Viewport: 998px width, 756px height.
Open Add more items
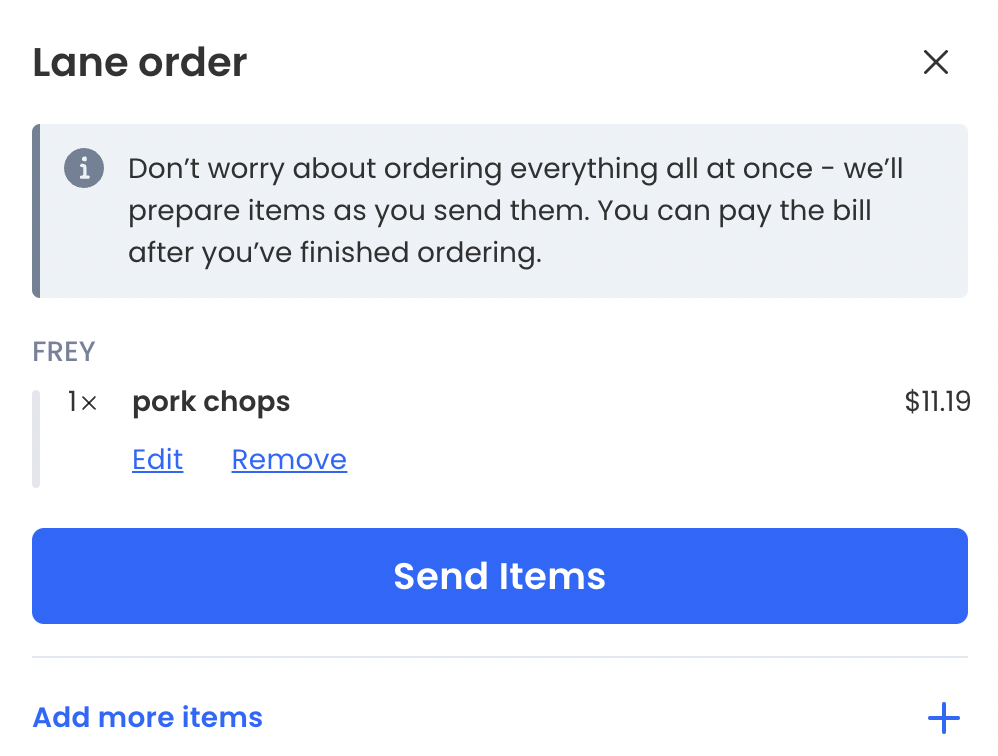pyautogui.click(x=148, y=717)
